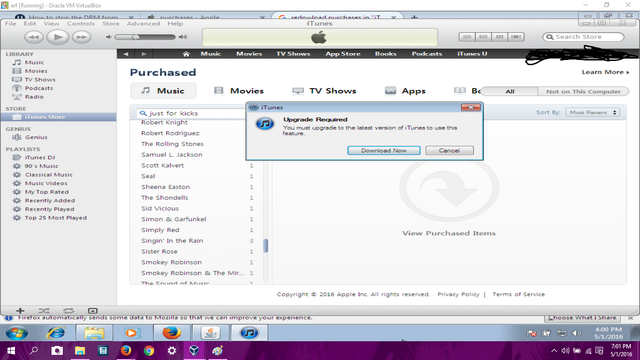Click Download Now in the upgrade dialog

tap(384, 151)
